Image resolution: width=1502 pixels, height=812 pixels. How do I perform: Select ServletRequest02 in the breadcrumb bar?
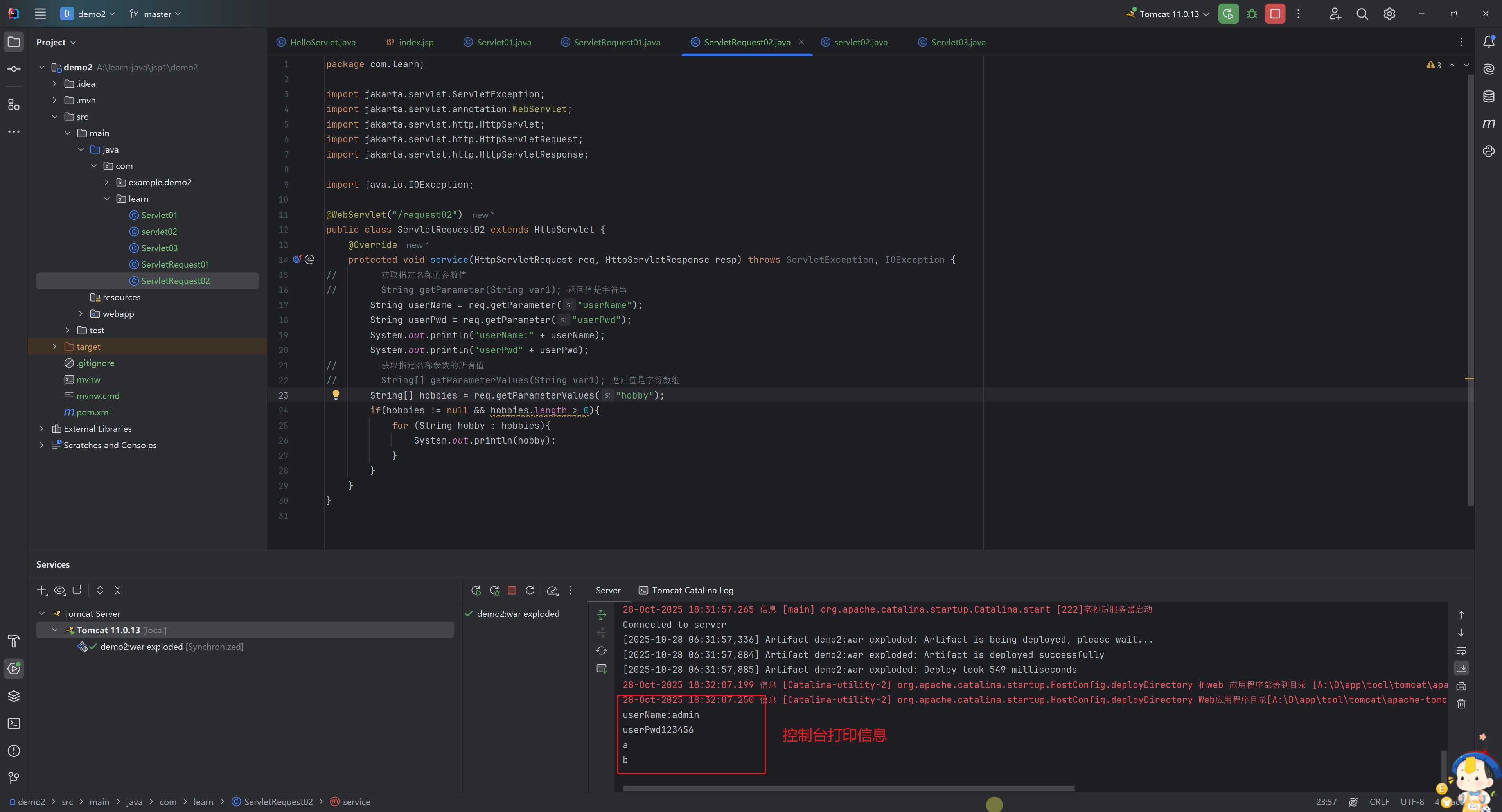[278, 801]
